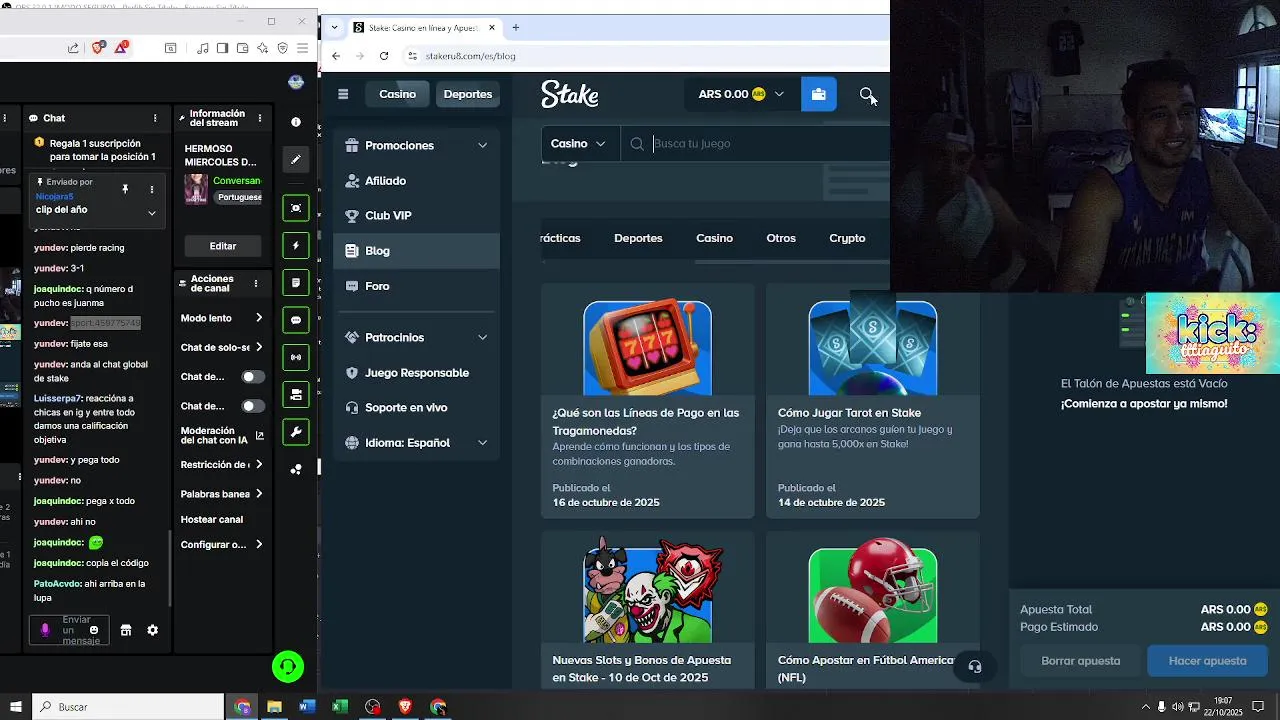Click the pencil edit icon in Kick sidebar
This screenshot has width=1280, height=720.
coord(296,159)
